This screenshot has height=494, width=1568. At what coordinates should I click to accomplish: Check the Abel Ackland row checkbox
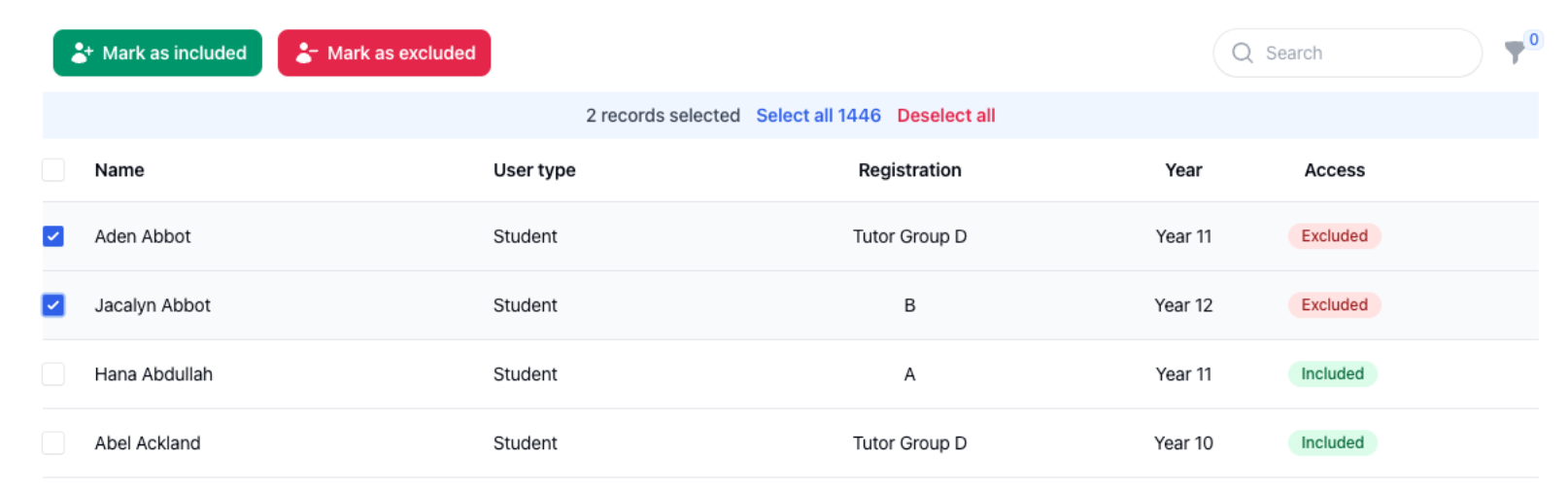click(x=53, y=443)
